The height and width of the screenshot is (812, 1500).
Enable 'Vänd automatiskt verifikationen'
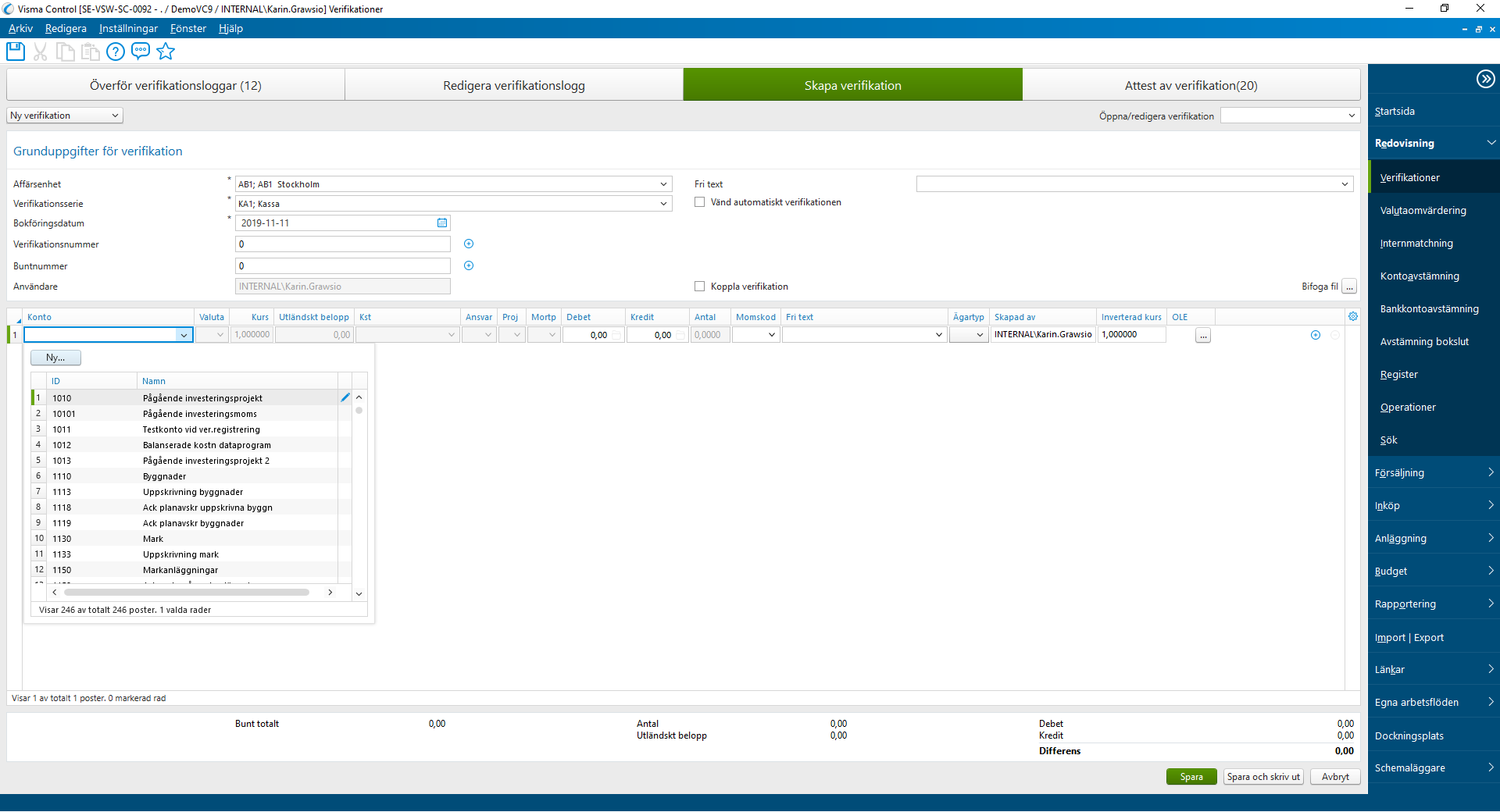[699, 201]
